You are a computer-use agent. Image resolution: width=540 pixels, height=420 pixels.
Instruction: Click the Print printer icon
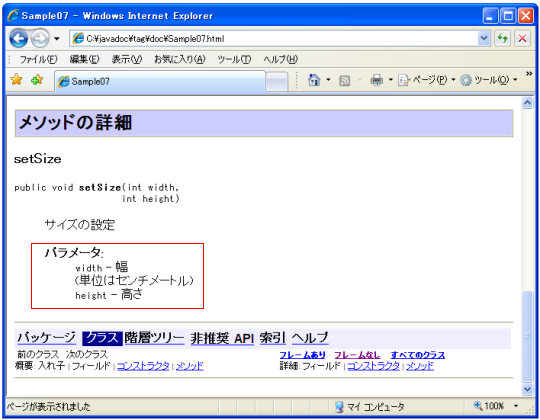click(376, 80)
